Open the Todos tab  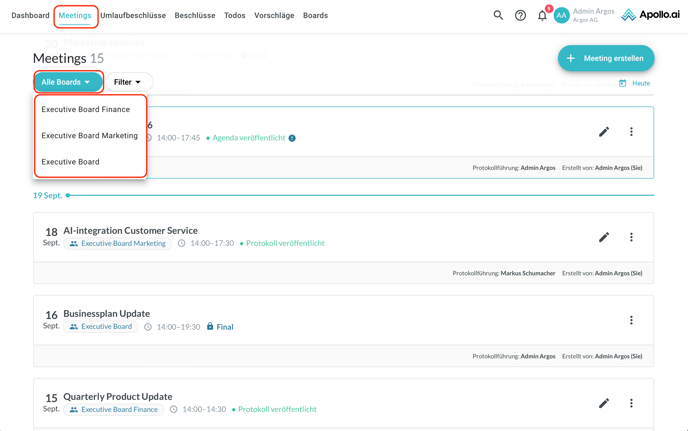pyautogui.click(x=235, y=16)
